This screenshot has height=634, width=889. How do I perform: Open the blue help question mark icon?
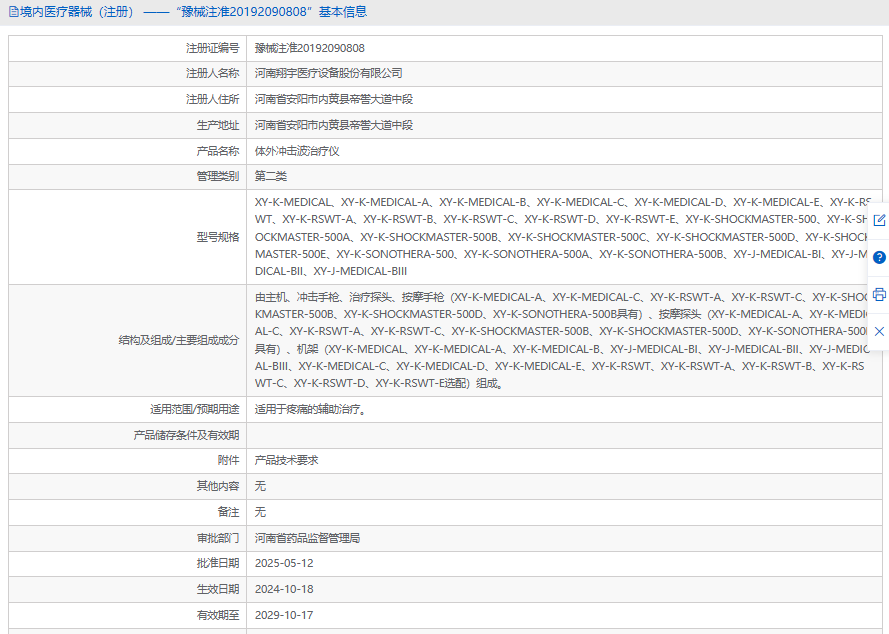click(879, 257)
